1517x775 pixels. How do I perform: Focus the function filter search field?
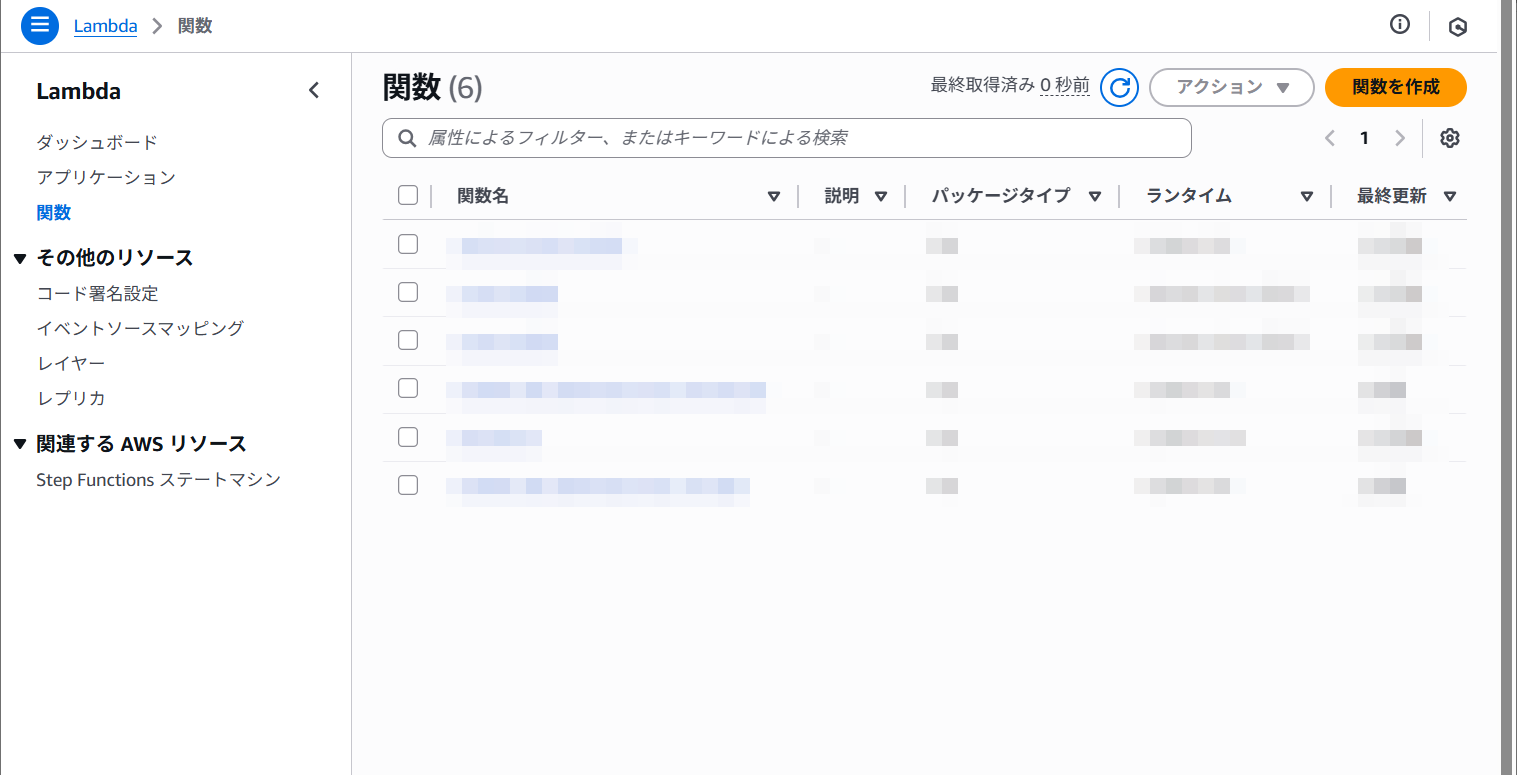pos(786,138)
